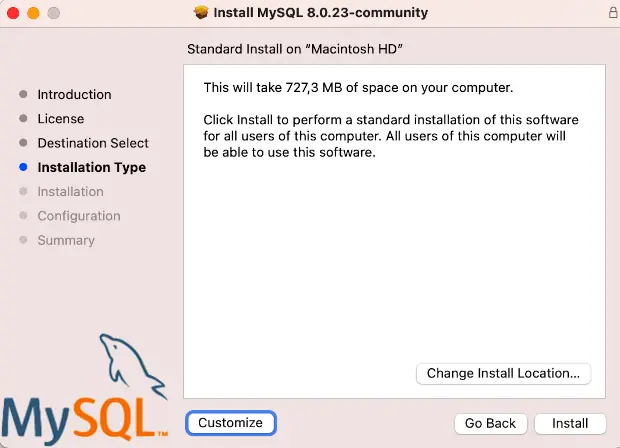Close the installer with the red button
Viewport: 620px width, 448px height.
click(x=13, y=13)
